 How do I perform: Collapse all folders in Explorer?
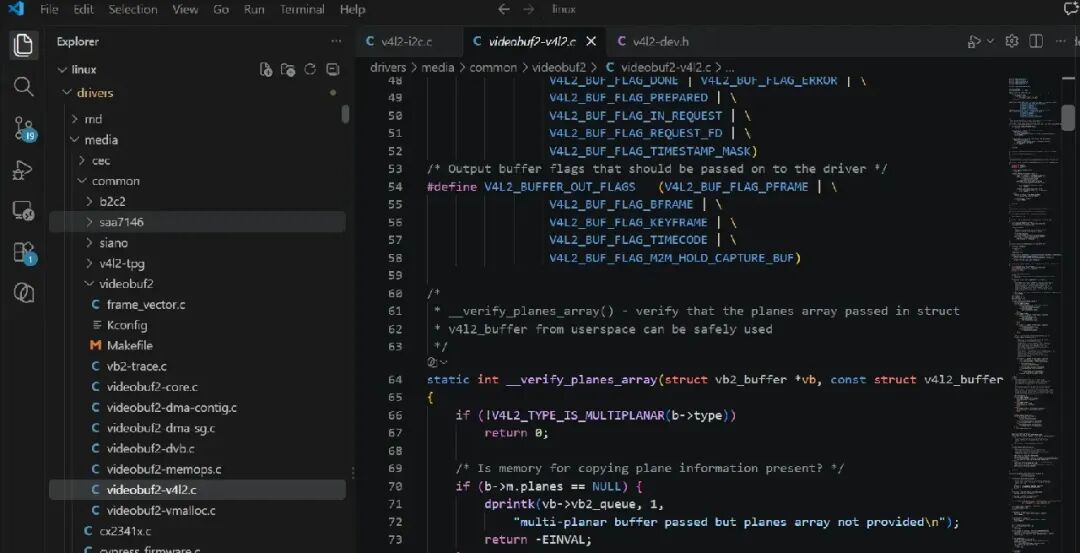point(333,70)
